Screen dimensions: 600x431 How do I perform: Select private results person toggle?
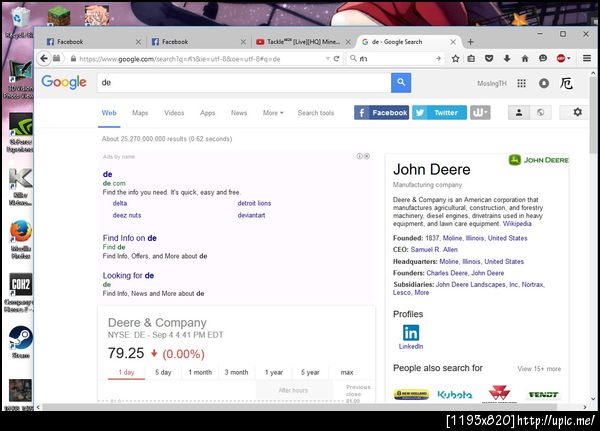pyautogui.click(x=519, y=113)
